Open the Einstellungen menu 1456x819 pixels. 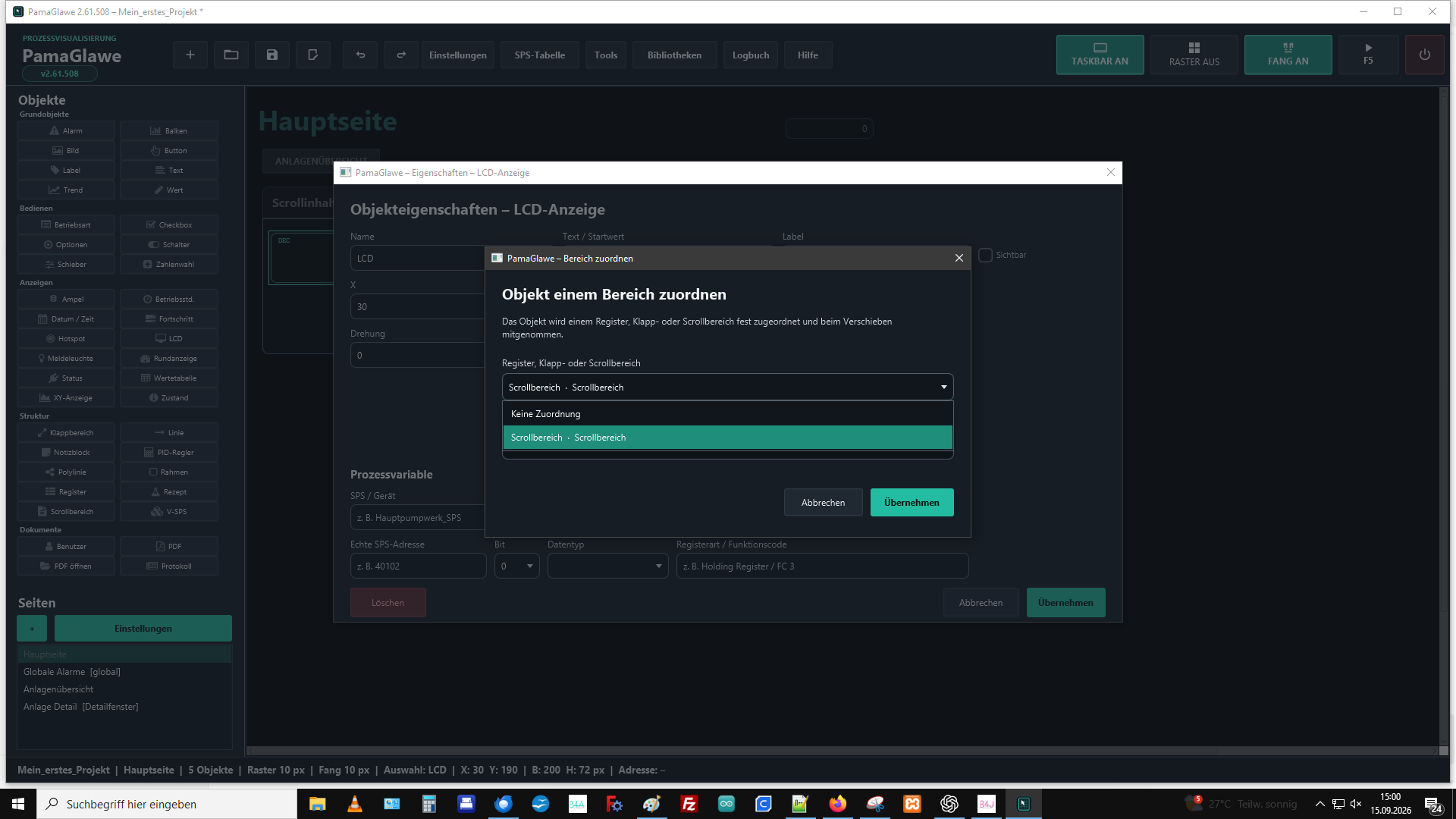click(458, 55)
